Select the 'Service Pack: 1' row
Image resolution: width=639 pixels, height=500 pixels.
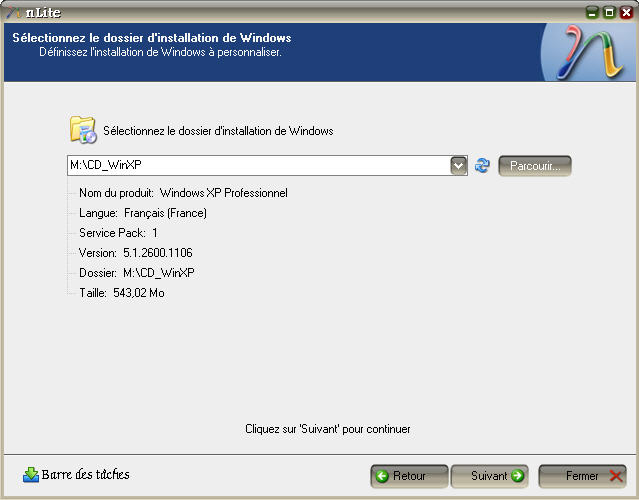[119, 233]
